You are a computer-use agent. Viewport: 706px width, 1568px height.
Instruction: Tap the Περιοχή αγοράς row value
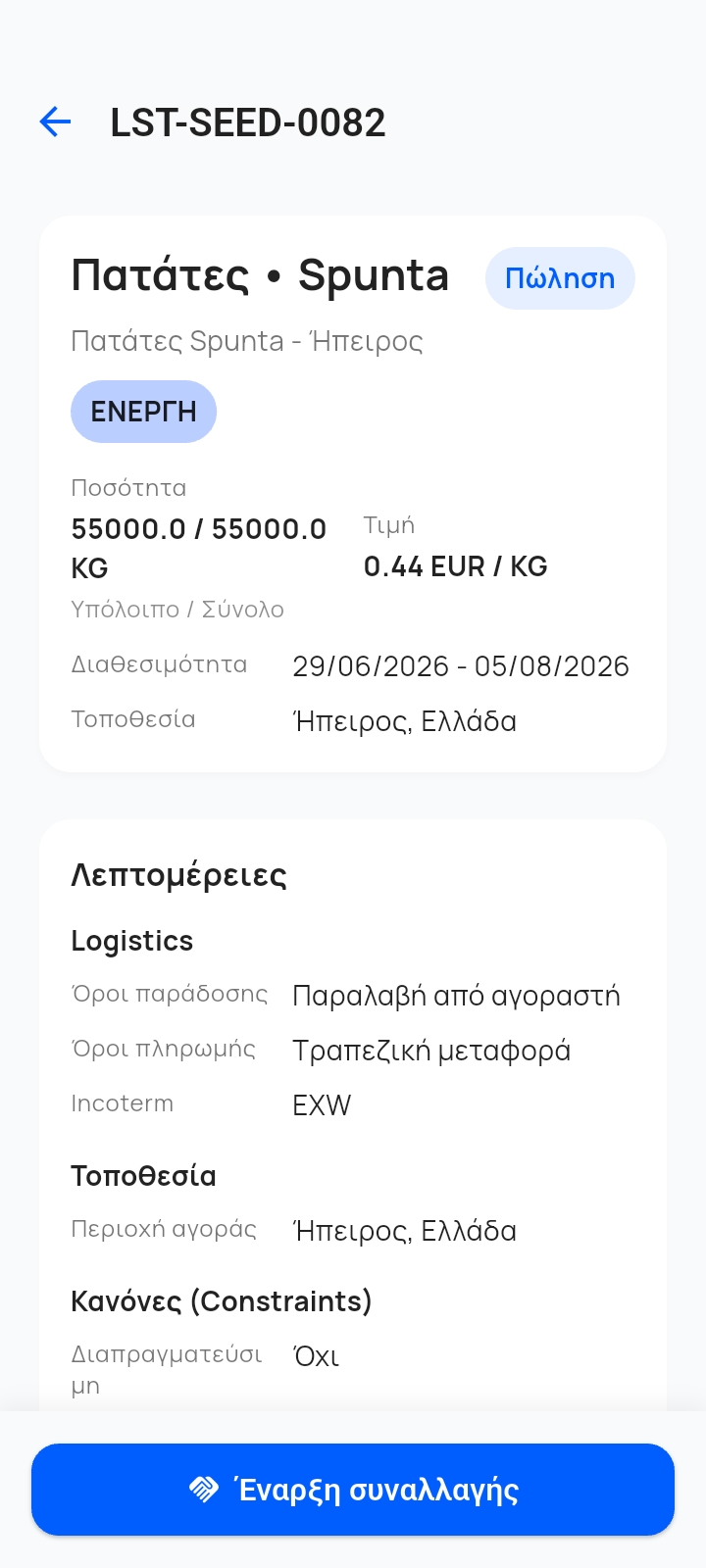405,1231
